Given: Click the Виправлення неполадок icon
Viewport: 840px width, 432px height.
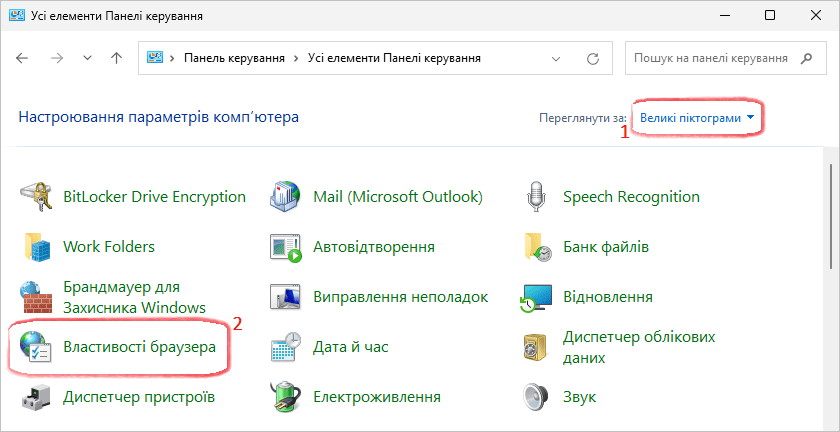Looking at the screenshot, I should click(x=286, y=297).
